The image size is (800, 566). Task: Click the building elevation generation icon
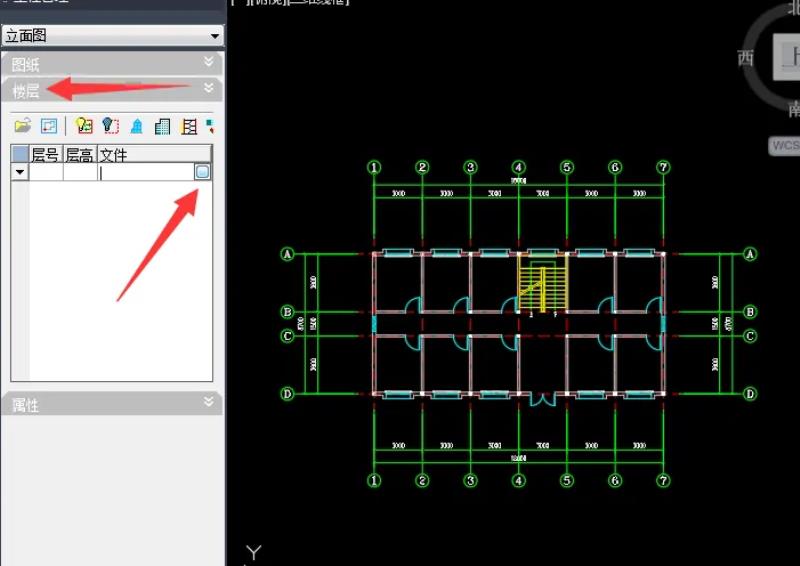[162, 126]
